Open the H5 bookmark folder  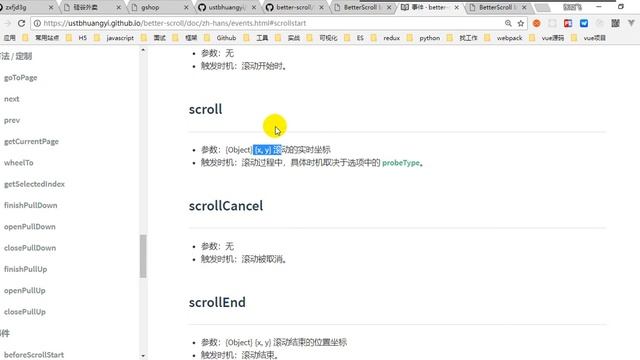pyautogui.click(x=78, y=38)
